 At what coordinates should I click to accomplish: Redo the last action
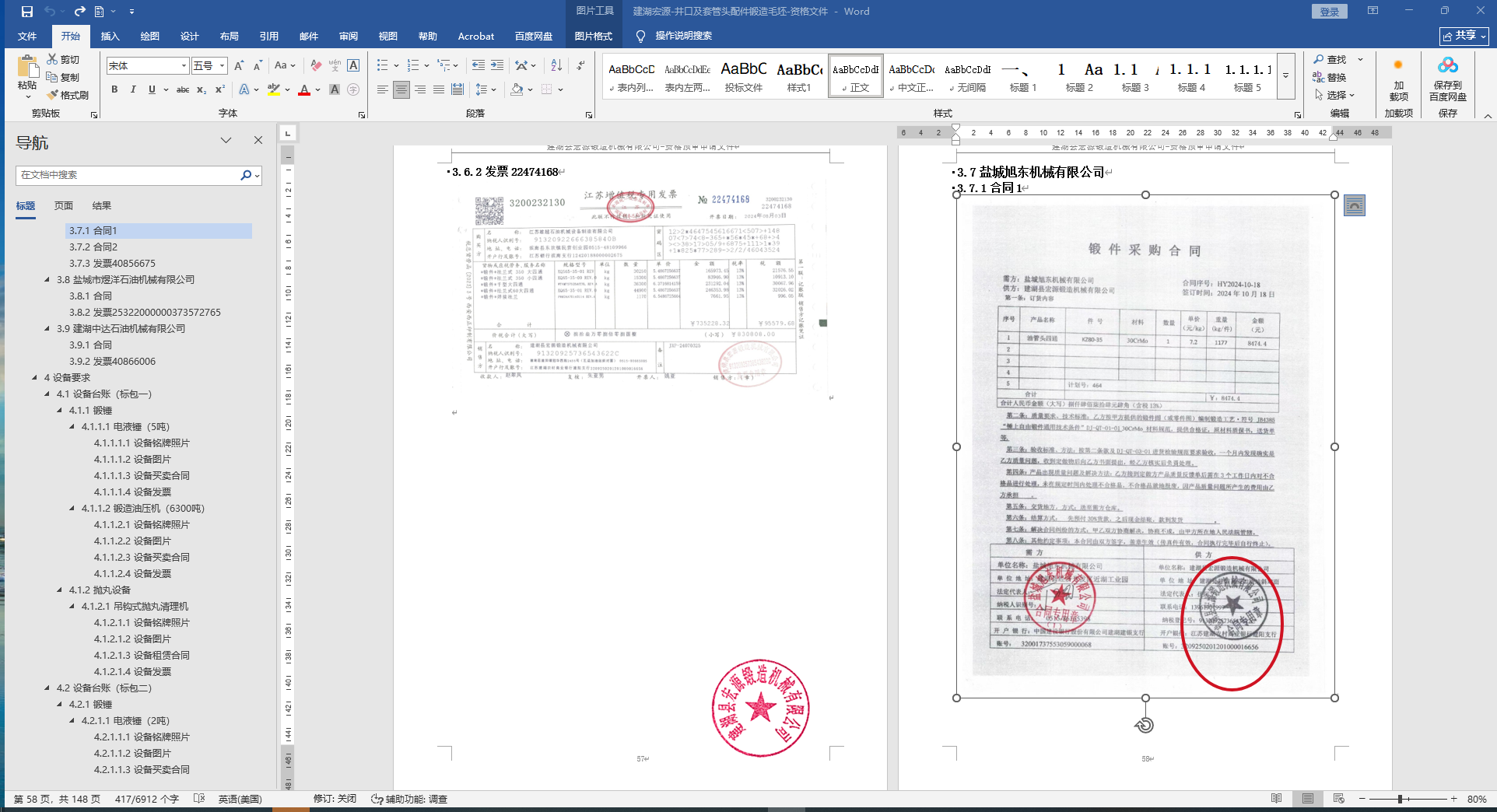(x=79, y=12)
